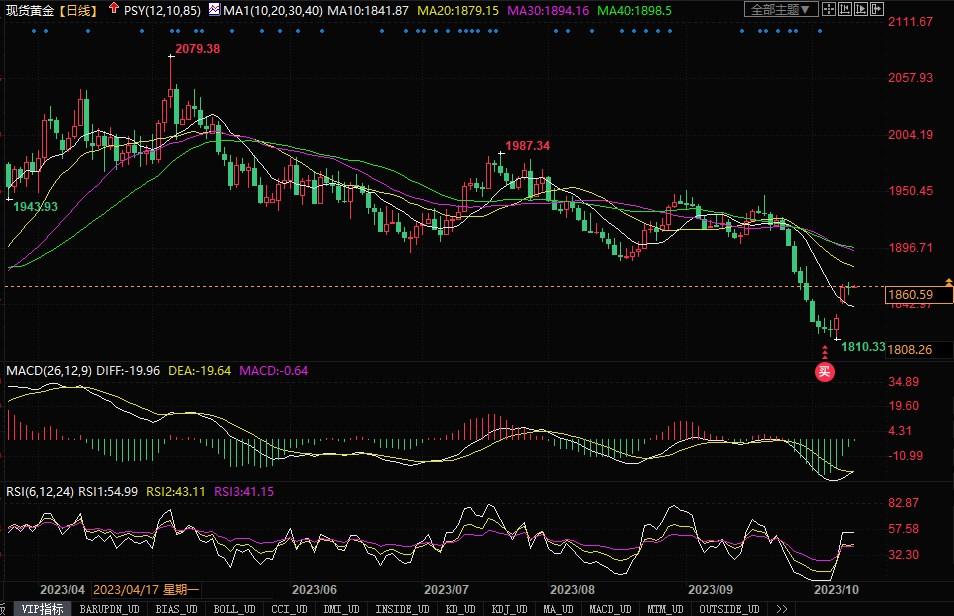This screenshot has width=954, height=616.
Task: Open the 全部主题 dropdown
Action: coord(782,10)
